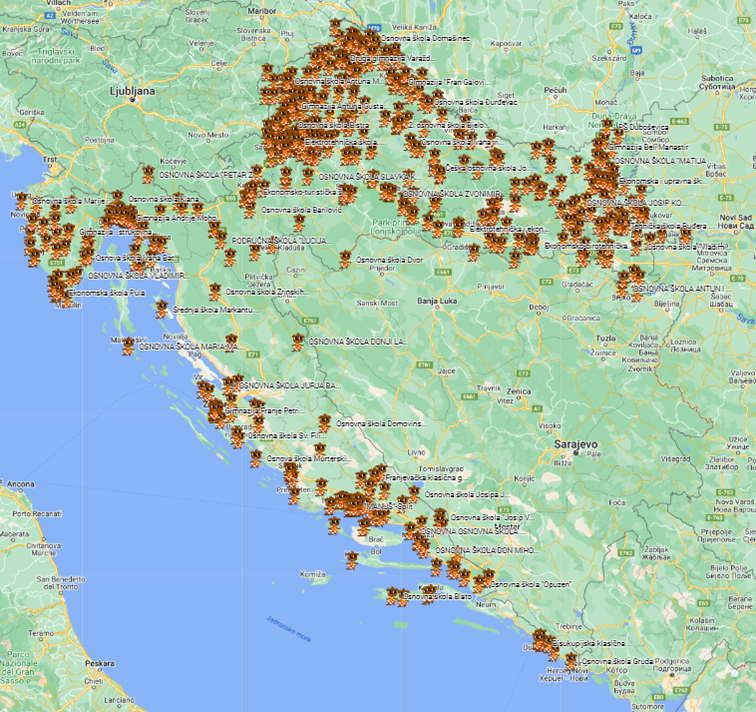Click marker left of Ekonomska škola Pula label
The height and width of the screenshot is (712, 756).
click(59, 293)
